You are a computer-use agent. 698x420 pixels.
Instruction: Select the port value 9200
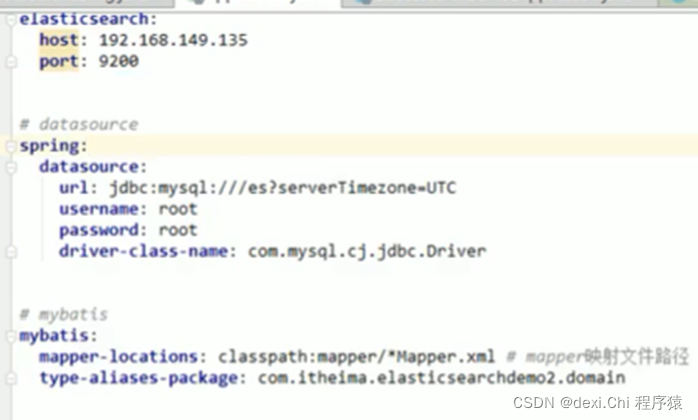[119, 61]
